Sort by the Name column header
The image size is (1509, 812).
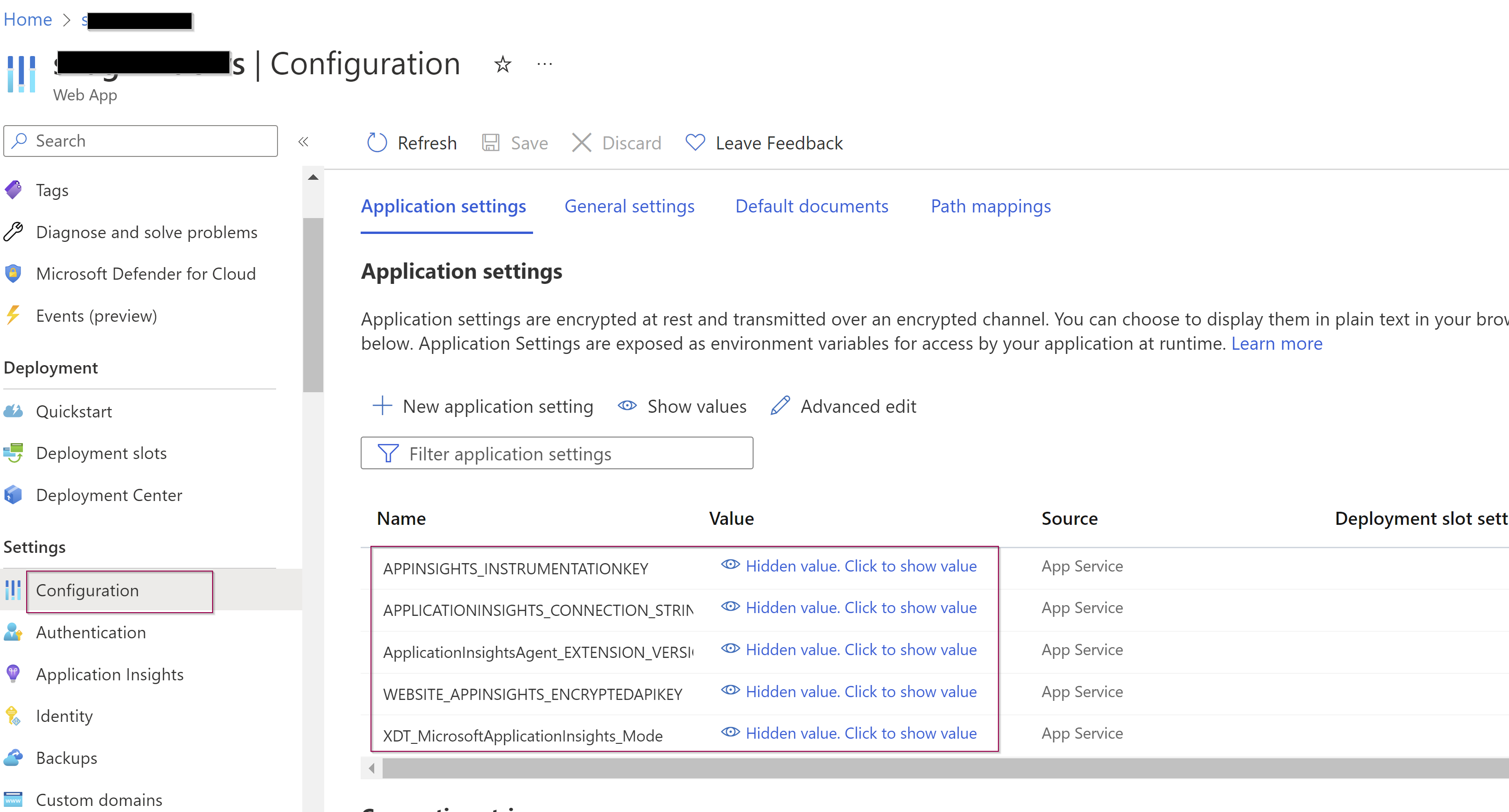click(x=401, y=519)
